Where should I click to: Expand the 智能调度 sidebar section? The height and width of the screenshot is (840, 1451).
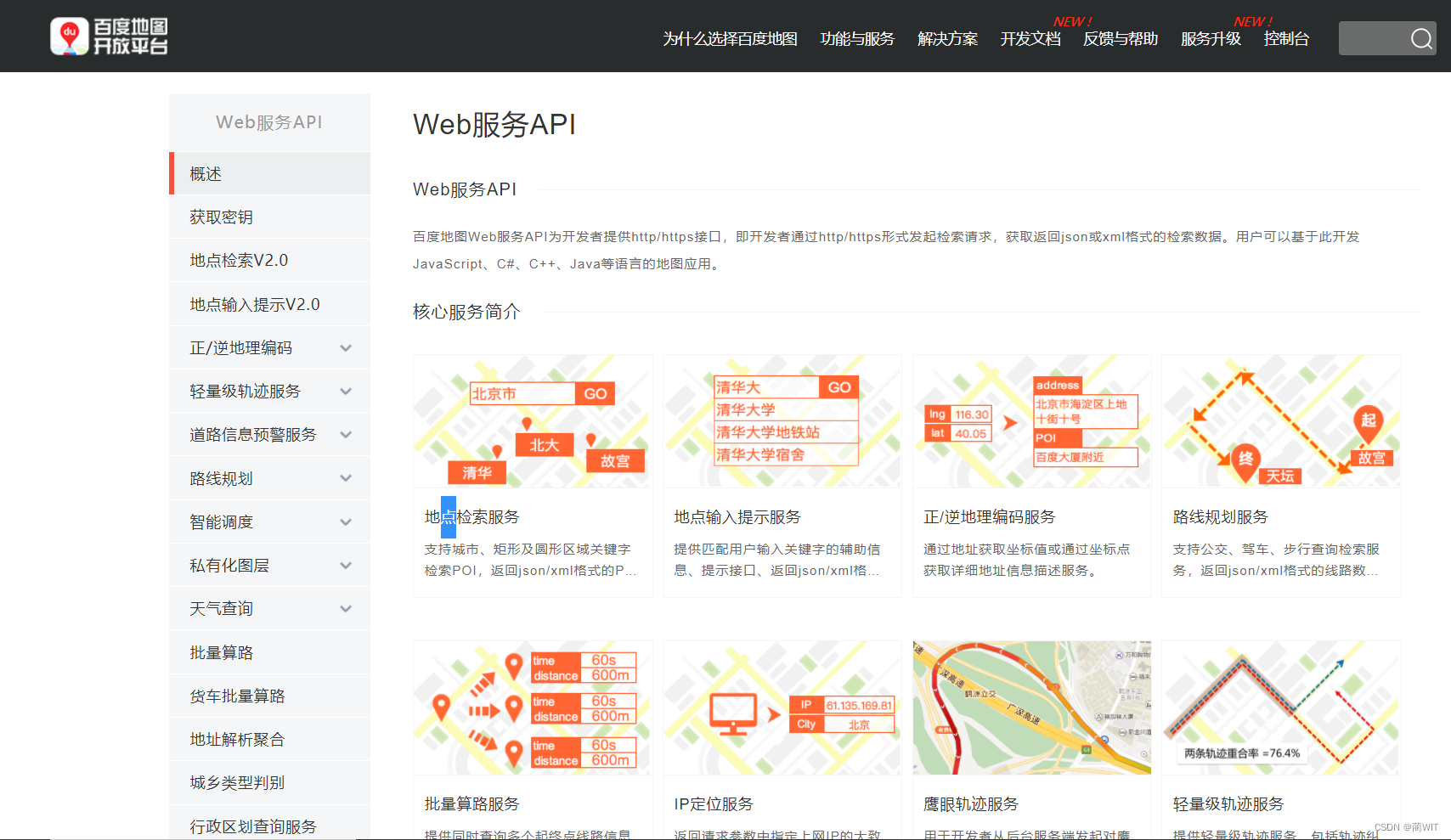coord(346,521)
